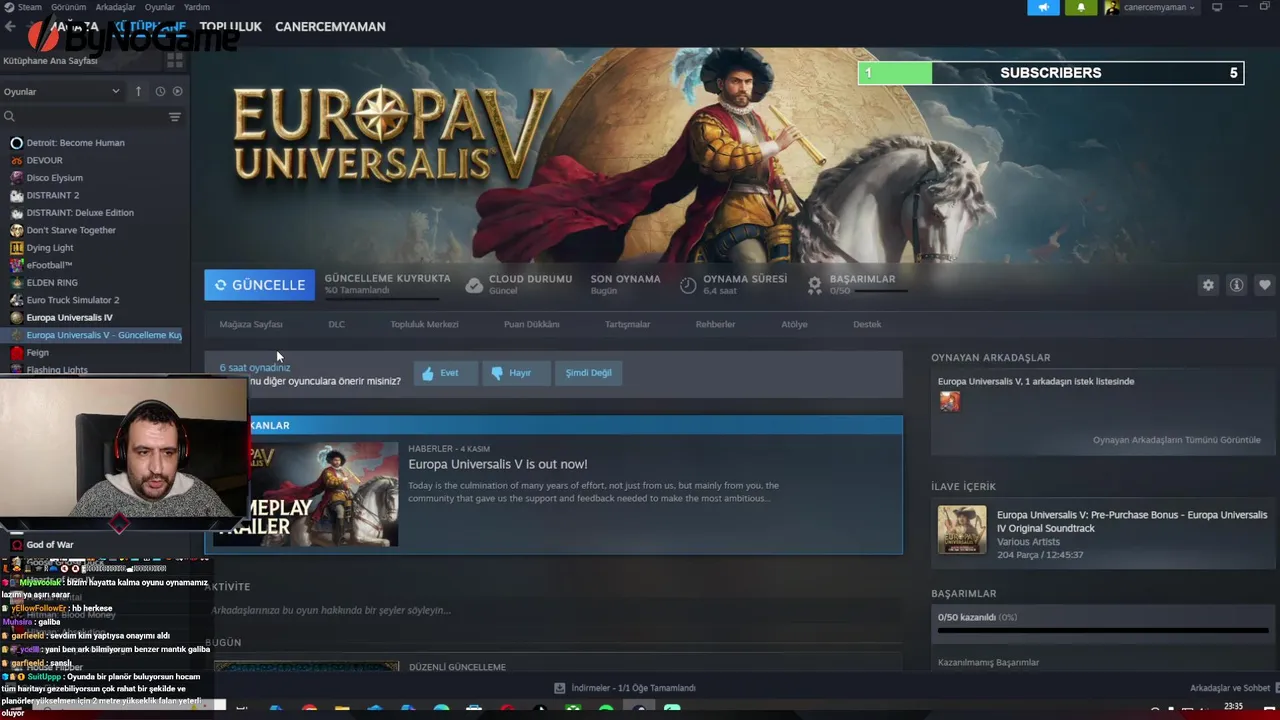Switch to the TOPLULUK section

point(230,27)
